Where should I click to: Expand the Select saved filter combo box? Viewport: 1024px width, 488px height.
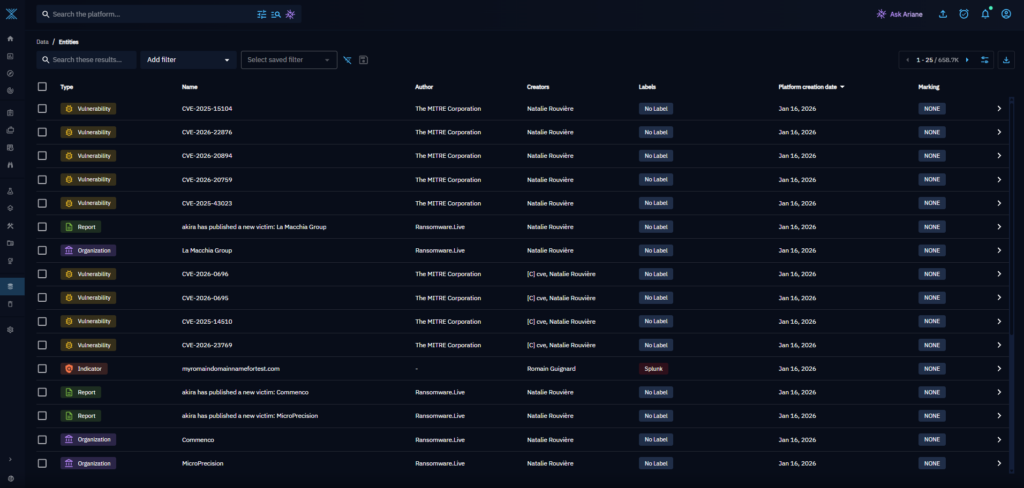pyautogui.click(x=288, y=60)
